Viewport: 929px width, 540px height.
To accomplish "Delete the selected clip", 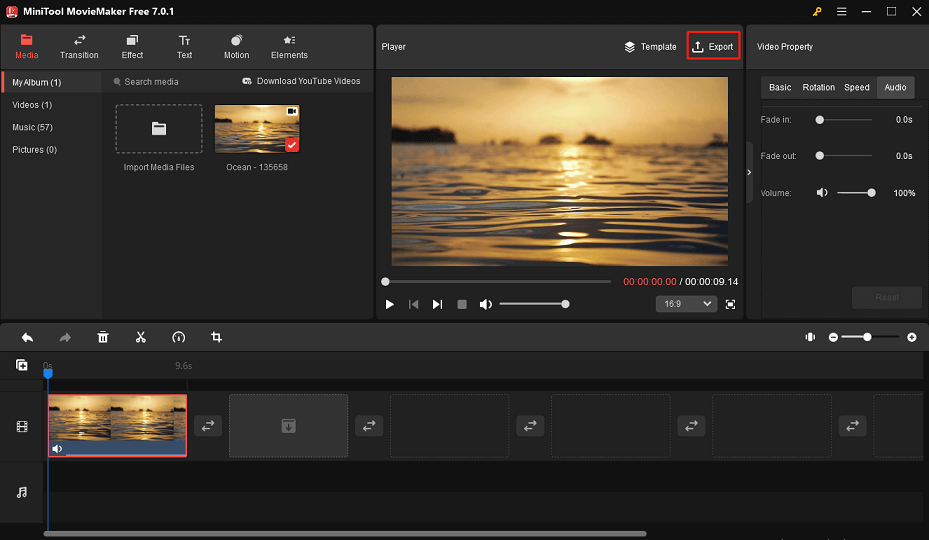I will coord(103,337).
